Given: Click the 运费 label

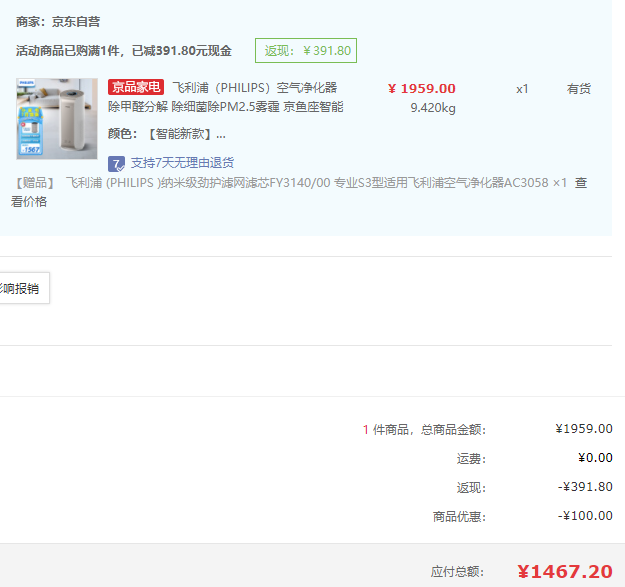Looking at the screenshot, I should click(x=472, y=459).
